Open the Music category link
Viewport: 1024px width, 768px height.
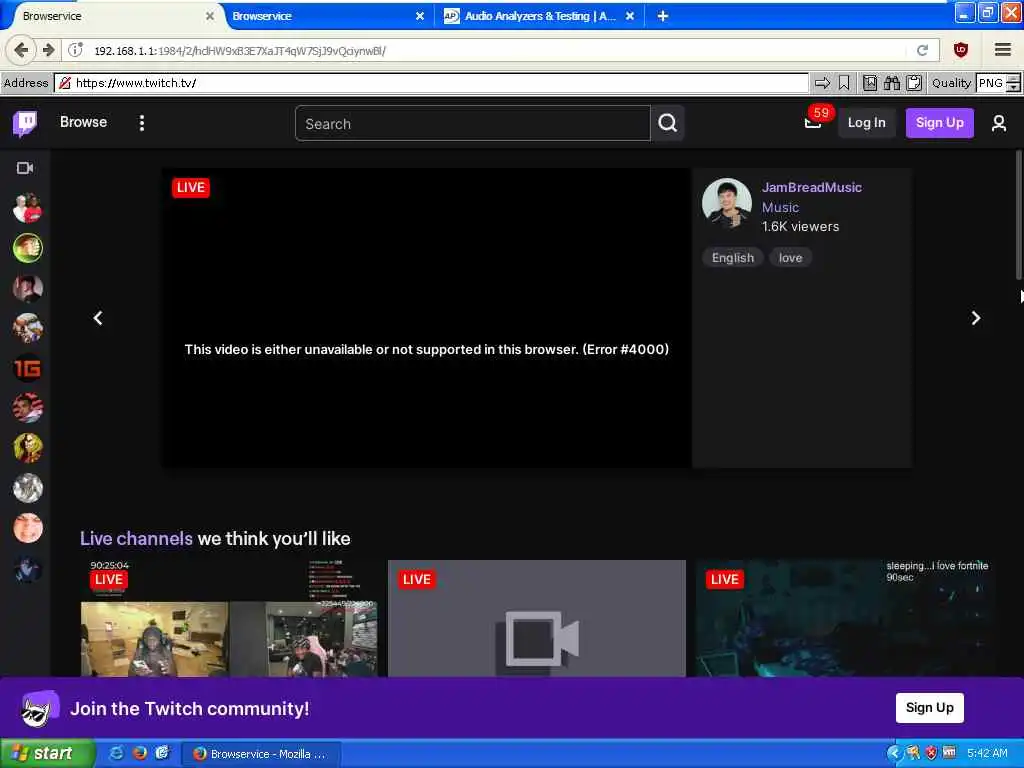[780, 207]
